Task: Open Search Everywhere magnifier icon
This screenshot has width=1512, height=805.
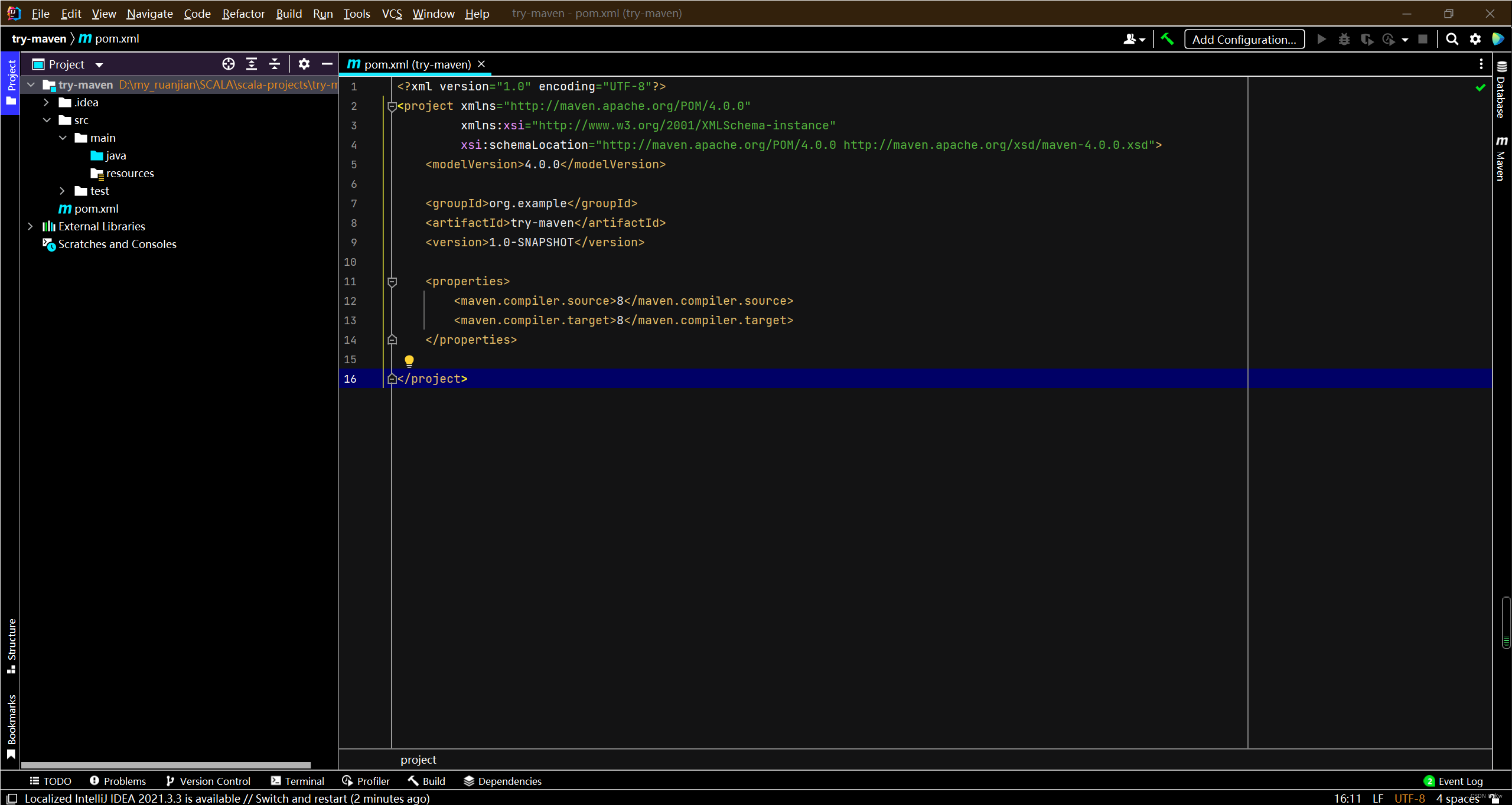Action: pos(1452,39)
